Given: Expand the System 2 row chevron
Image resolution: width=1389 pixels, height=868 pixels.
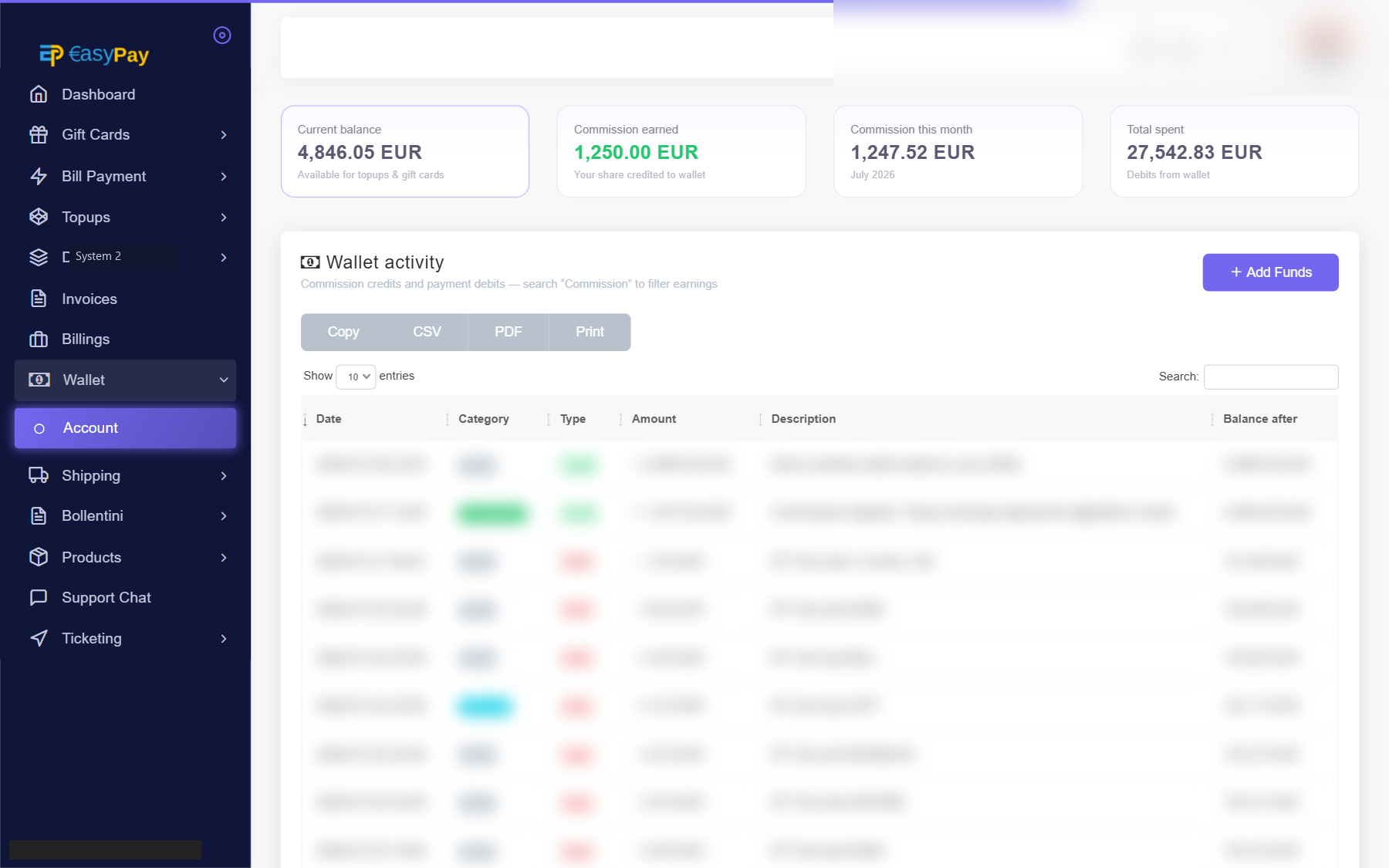Looking at the screenshot, I should point(224,258).
